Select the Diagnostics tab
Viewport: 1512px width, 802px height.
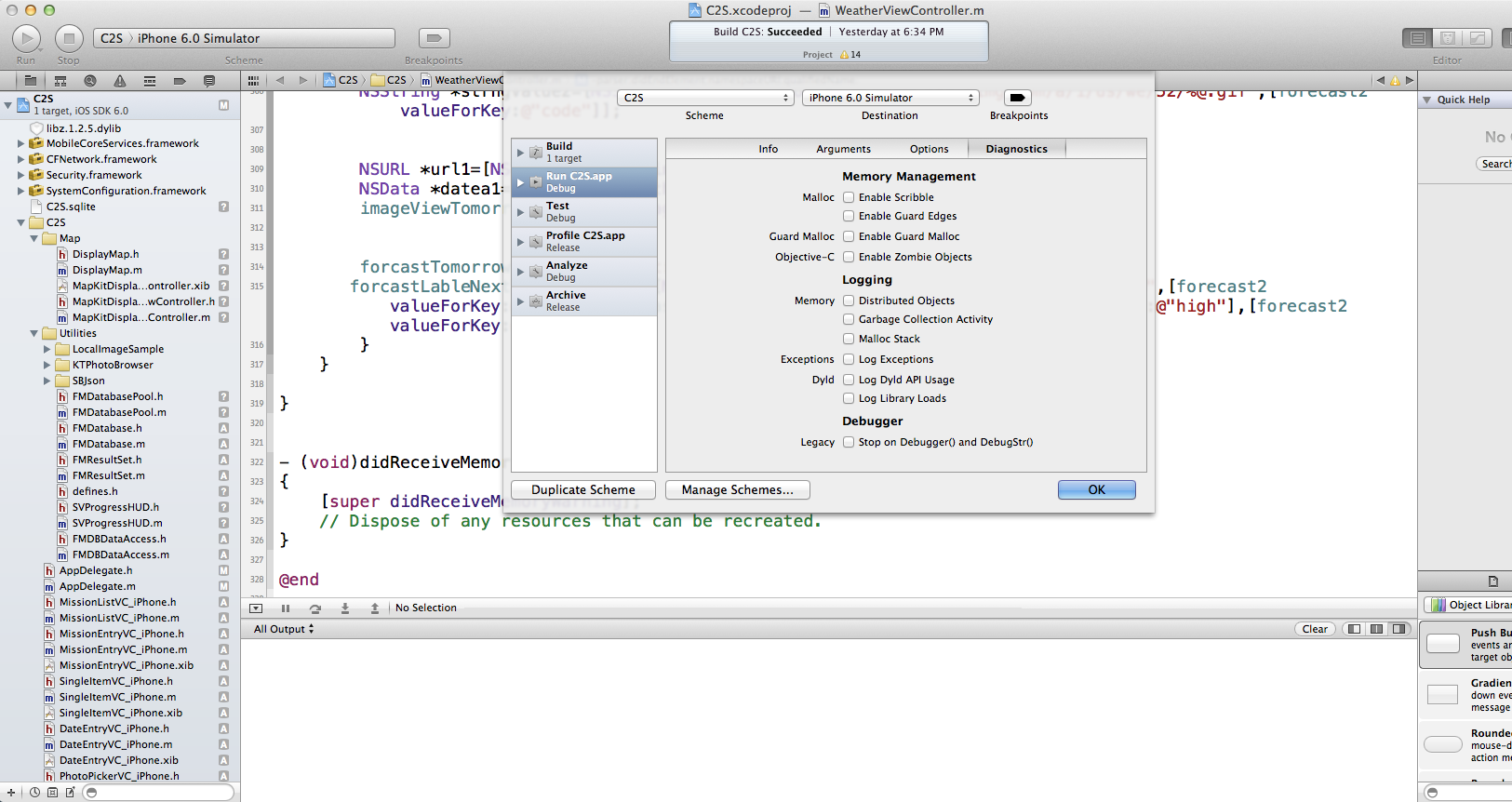pos(1016,149)
